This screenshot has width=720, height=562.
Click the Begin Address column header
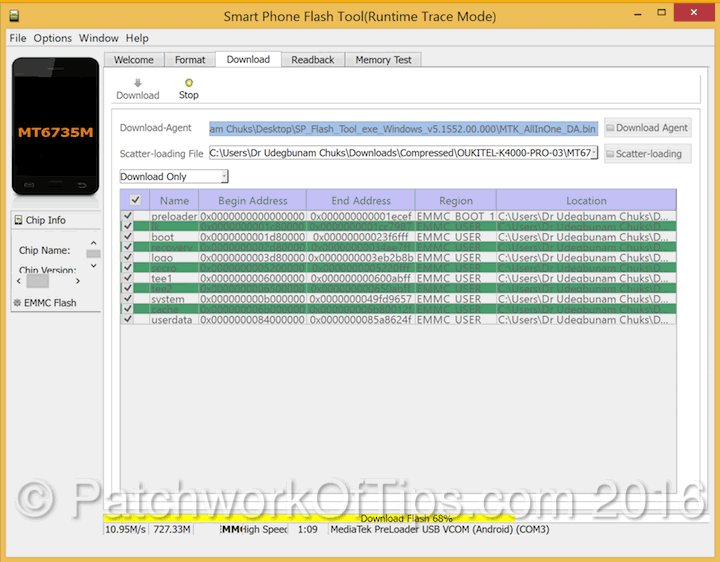(253, 201)
